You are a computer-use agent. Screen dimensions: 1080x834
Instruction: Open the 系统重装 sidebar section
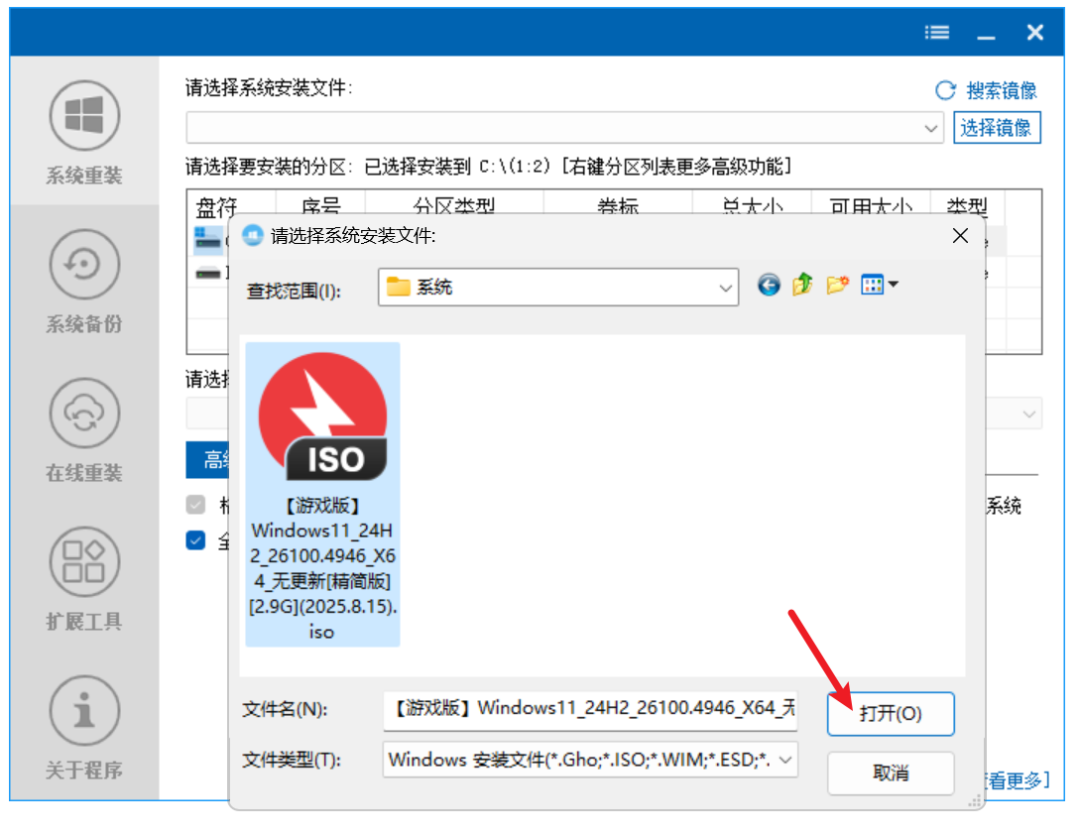click(84, 132)
